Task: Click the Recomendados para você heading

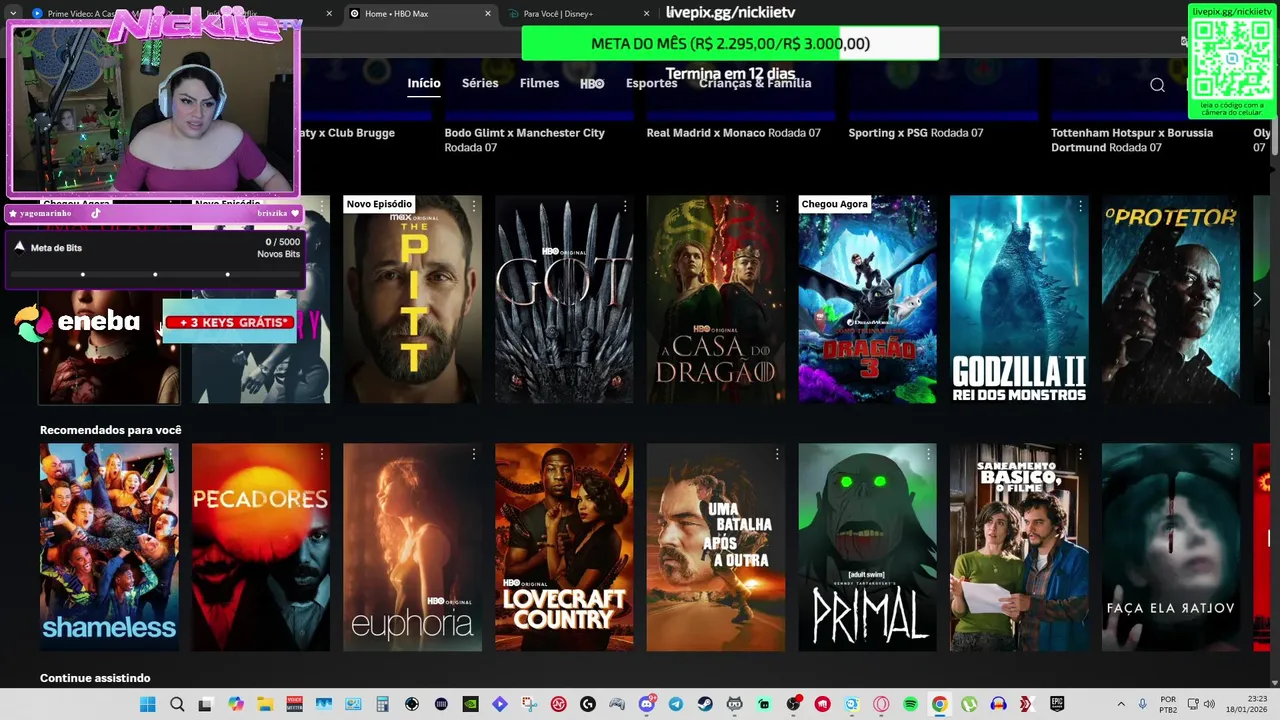Action: [111, 430]
